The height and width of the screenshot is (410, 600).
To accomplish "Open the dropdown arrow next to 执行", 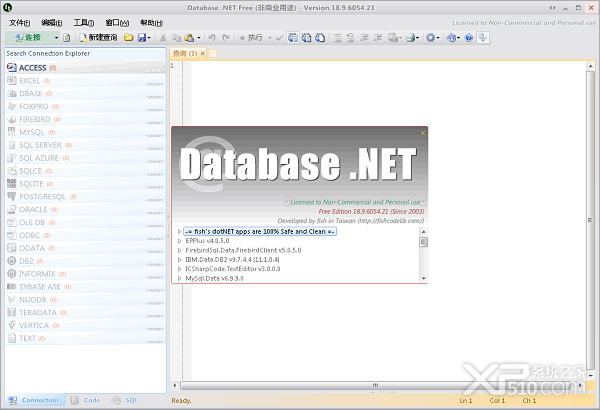I will tap(269, 38).
